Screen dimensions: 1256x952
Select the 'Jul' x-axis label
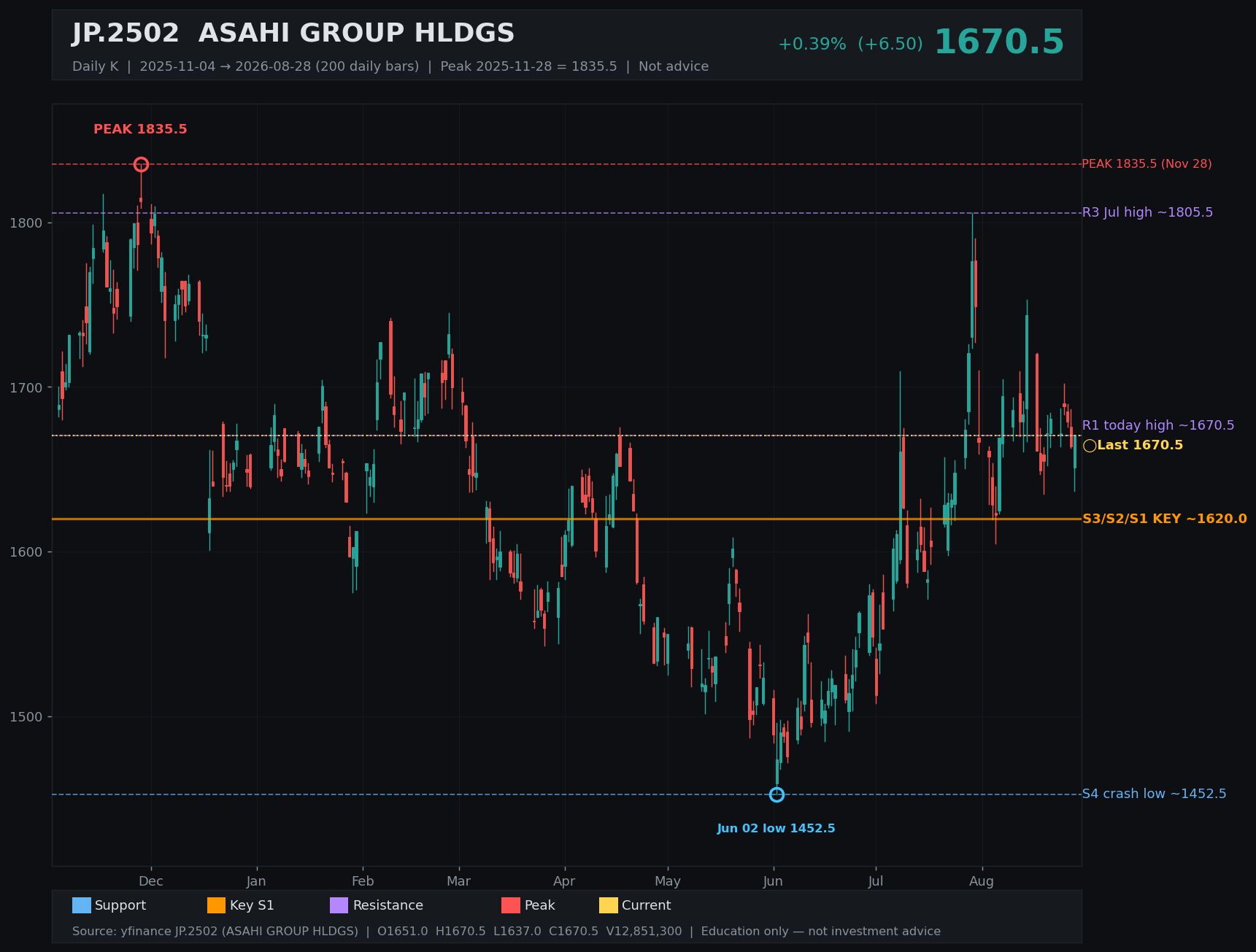click(x=876, y=881)
